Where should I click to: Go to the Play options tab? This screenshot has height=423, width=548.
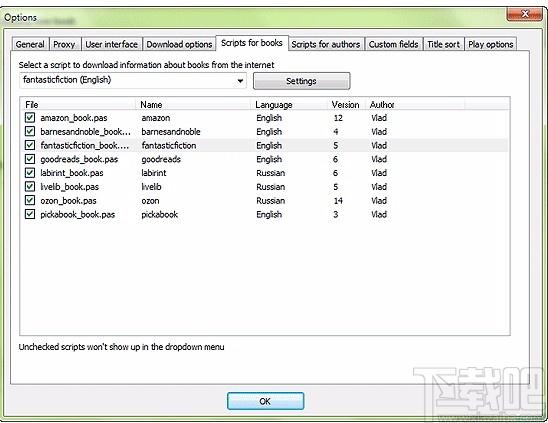[491, 44]
